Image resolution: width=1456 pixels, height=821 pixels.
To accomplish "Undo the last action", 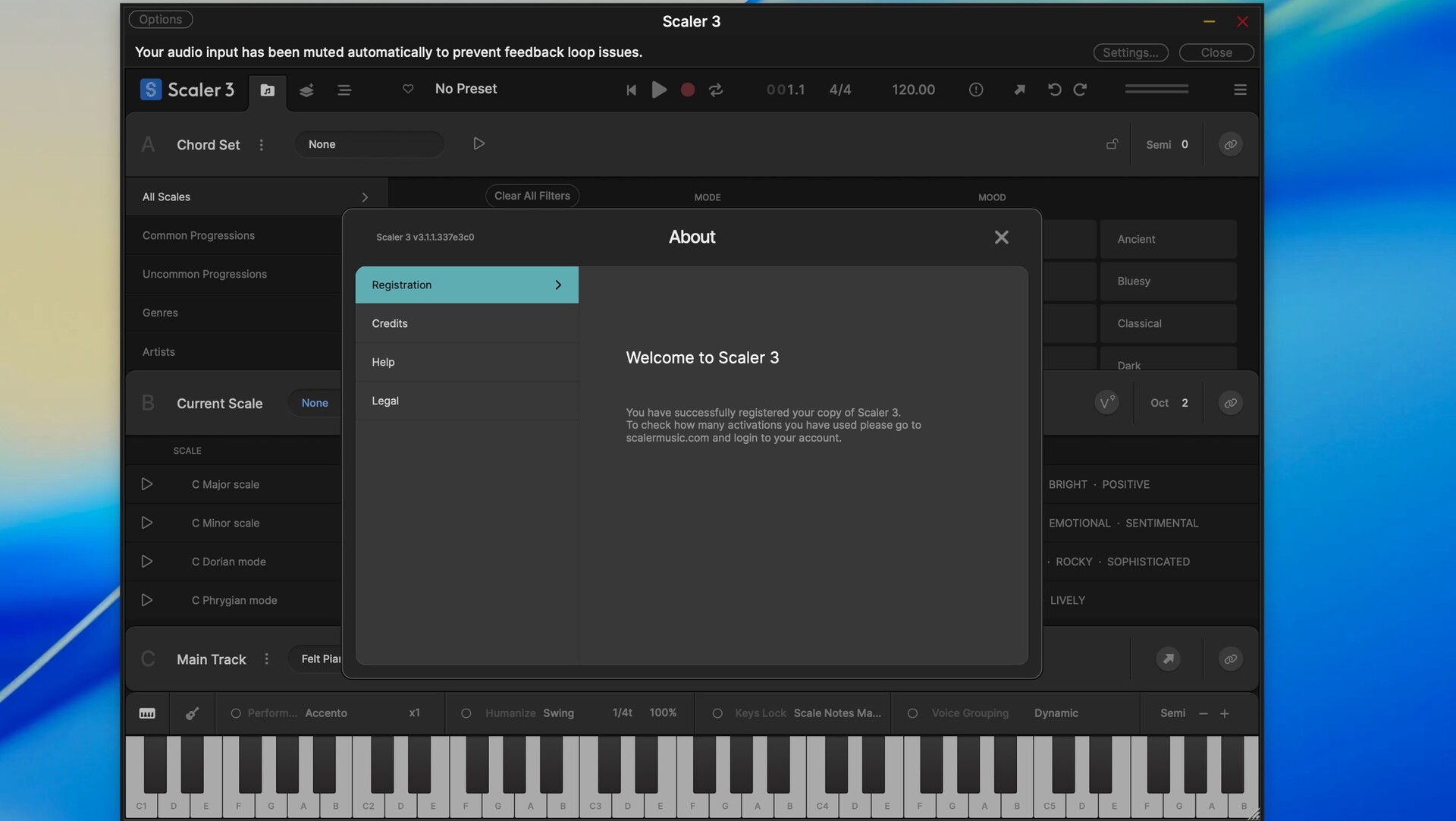I will click(x=1055, y=90).
